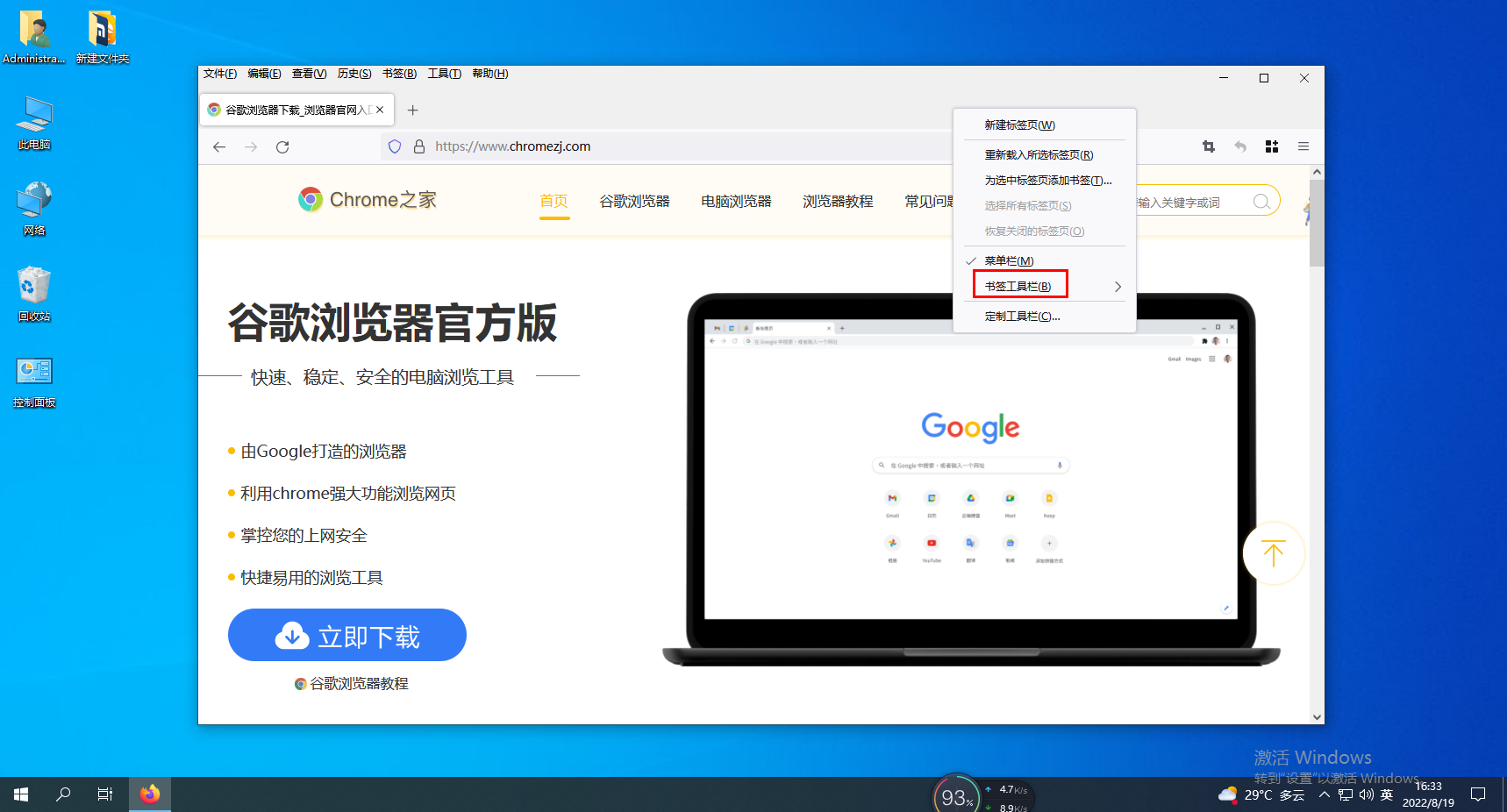This screenshot has width=1507, height=812.
Task: Click the 立即下载 download button
Action: tap(347, 635)
